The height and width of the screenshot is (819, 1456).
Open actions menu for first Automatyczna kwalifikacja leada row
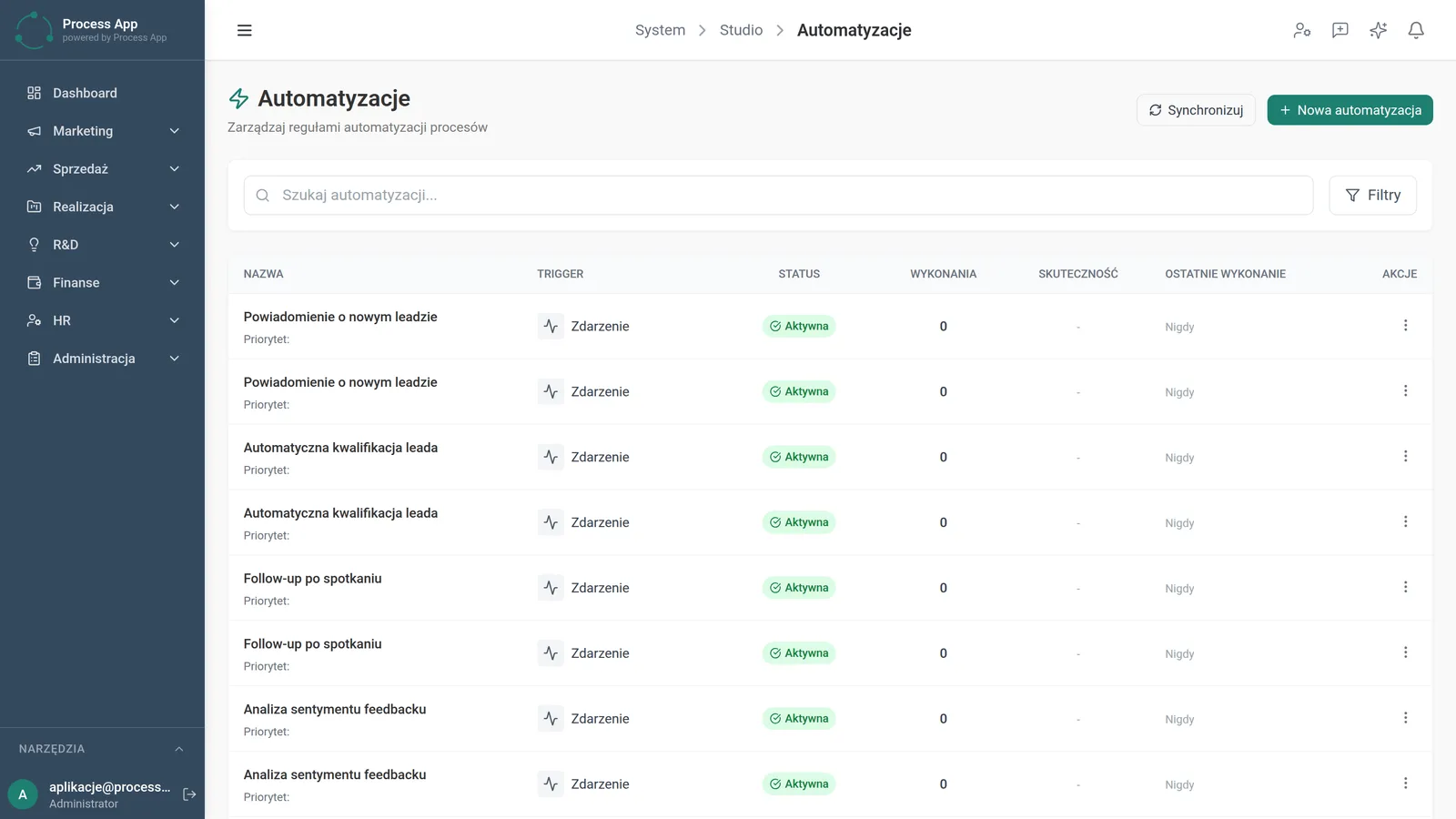[x=1405, y=457]
